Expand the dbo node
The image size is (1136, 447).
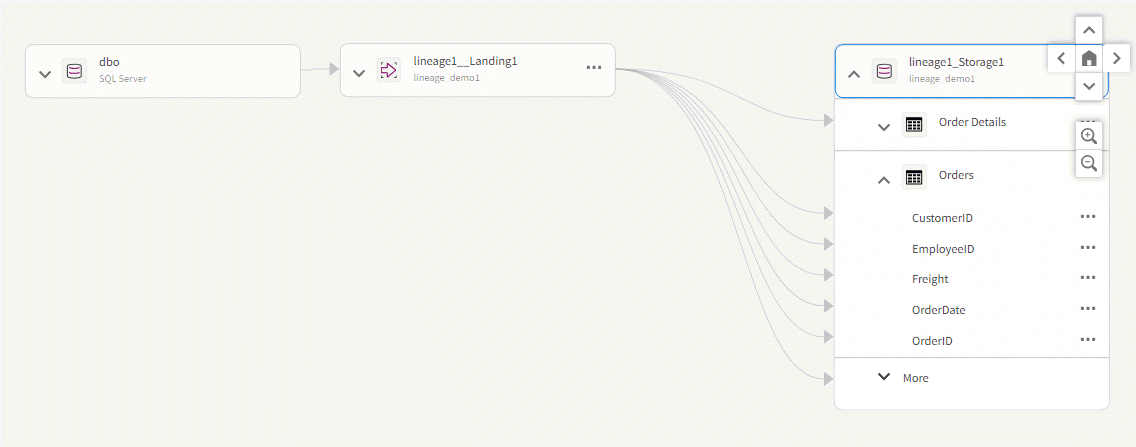45,73
